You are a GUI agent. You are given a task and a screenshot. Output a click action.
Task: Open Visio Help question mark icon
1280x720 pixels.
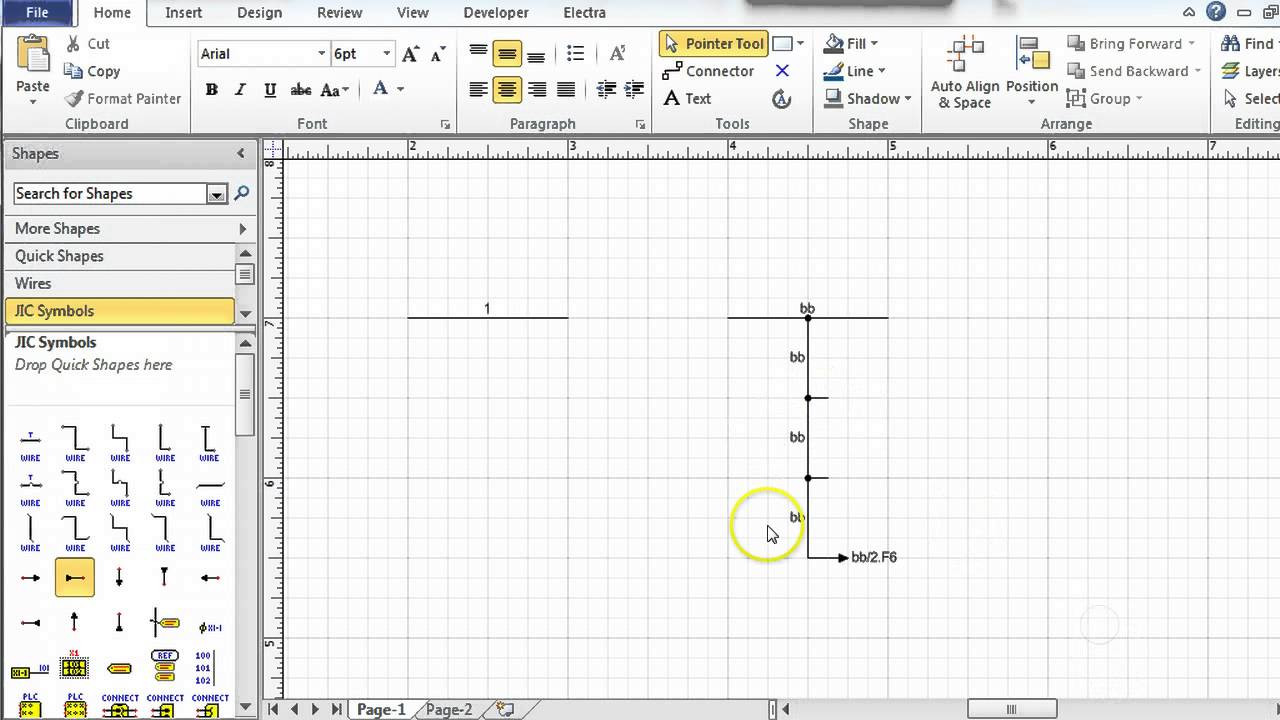[x=1216, y=12]
